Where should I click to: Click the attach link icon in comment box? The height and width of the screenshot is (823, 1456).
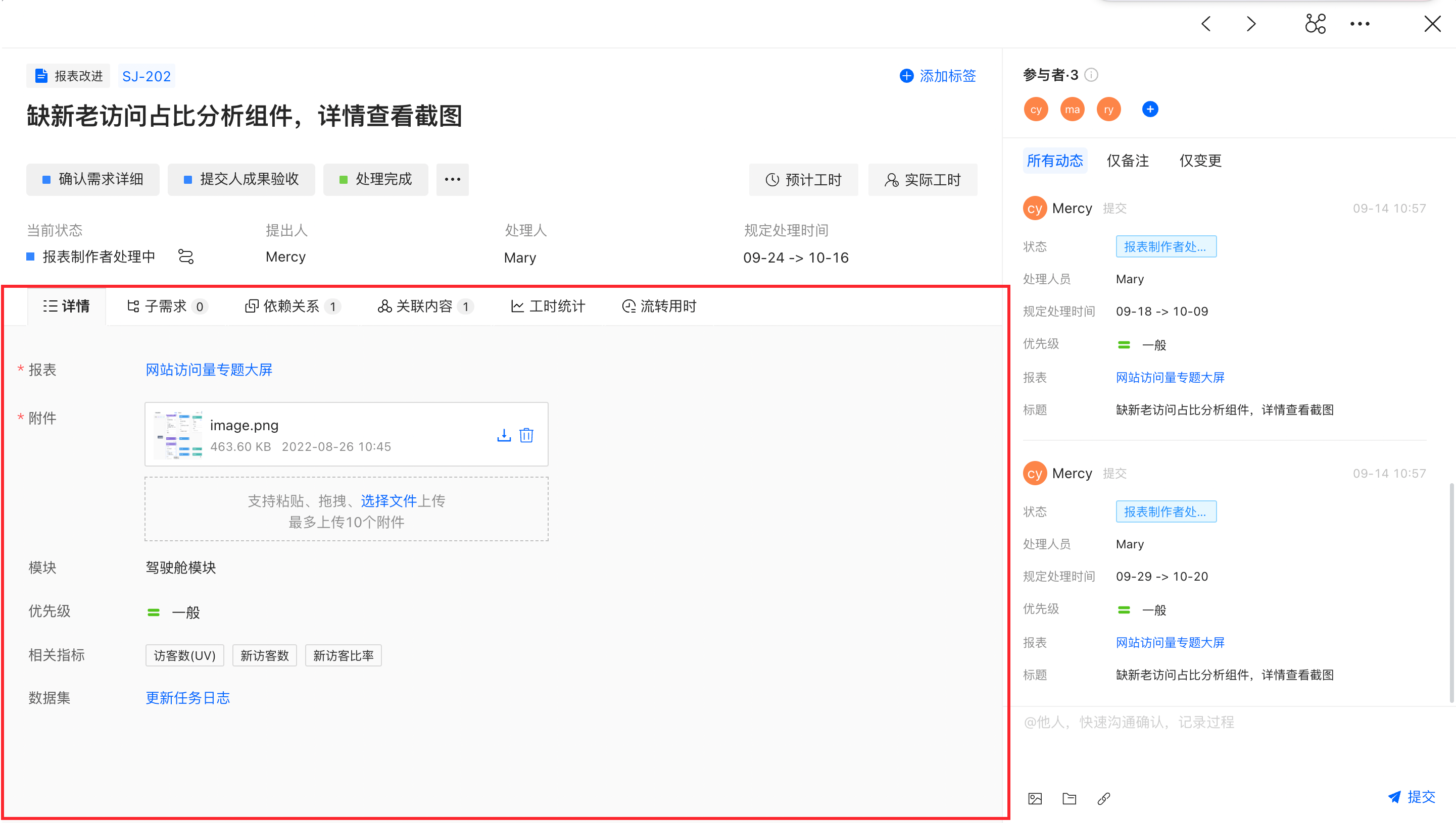(1104, 798)
